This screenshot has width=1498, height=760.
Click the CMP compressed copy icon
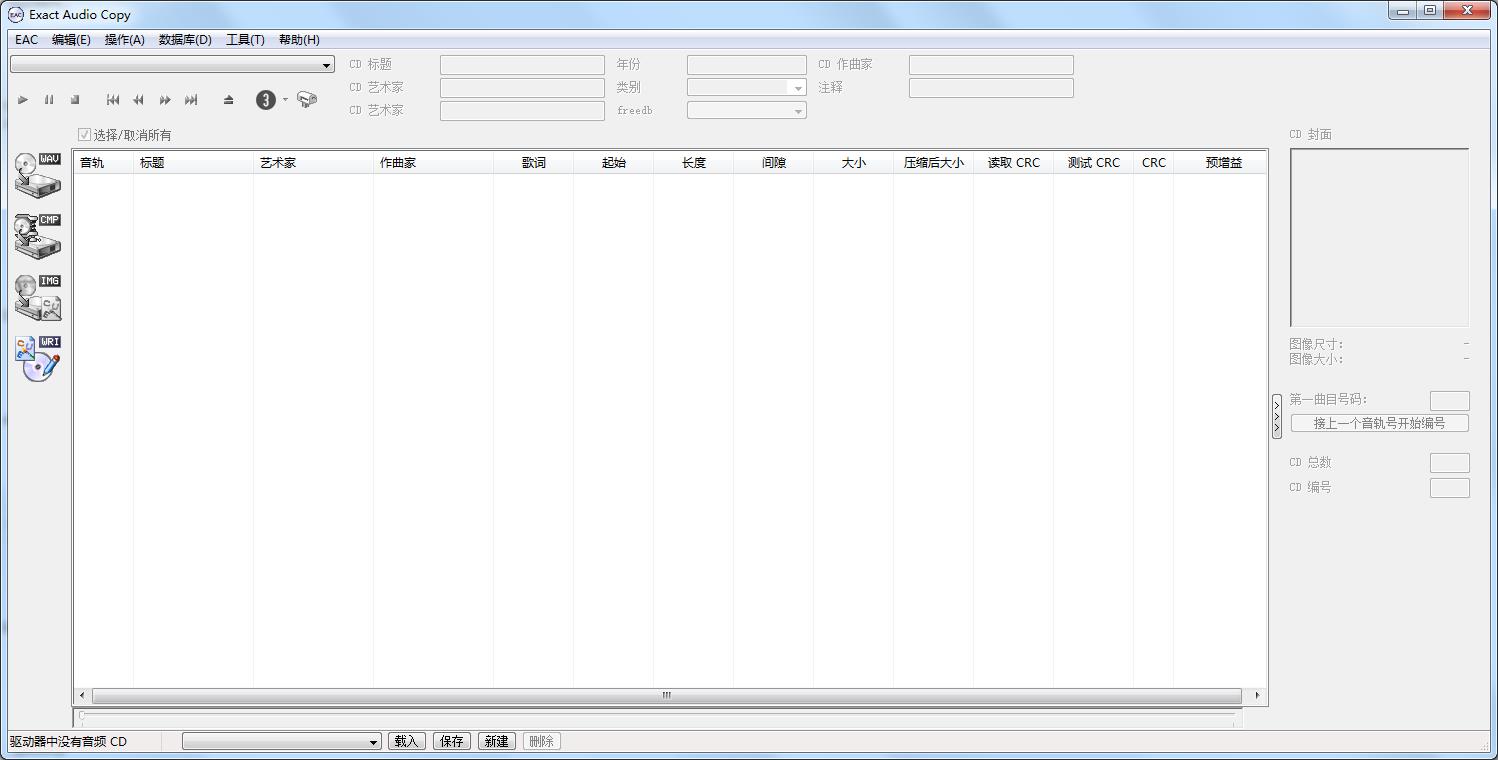38,236
